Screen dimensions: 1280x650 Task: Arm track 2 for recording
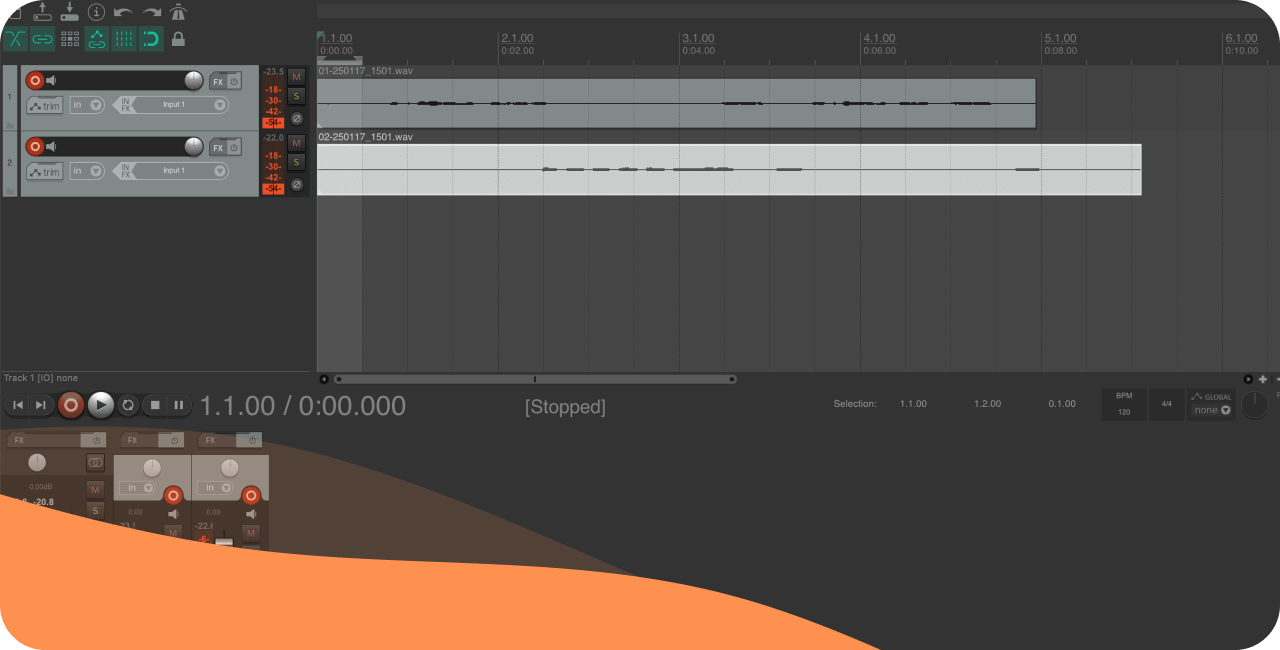point(35,147)
